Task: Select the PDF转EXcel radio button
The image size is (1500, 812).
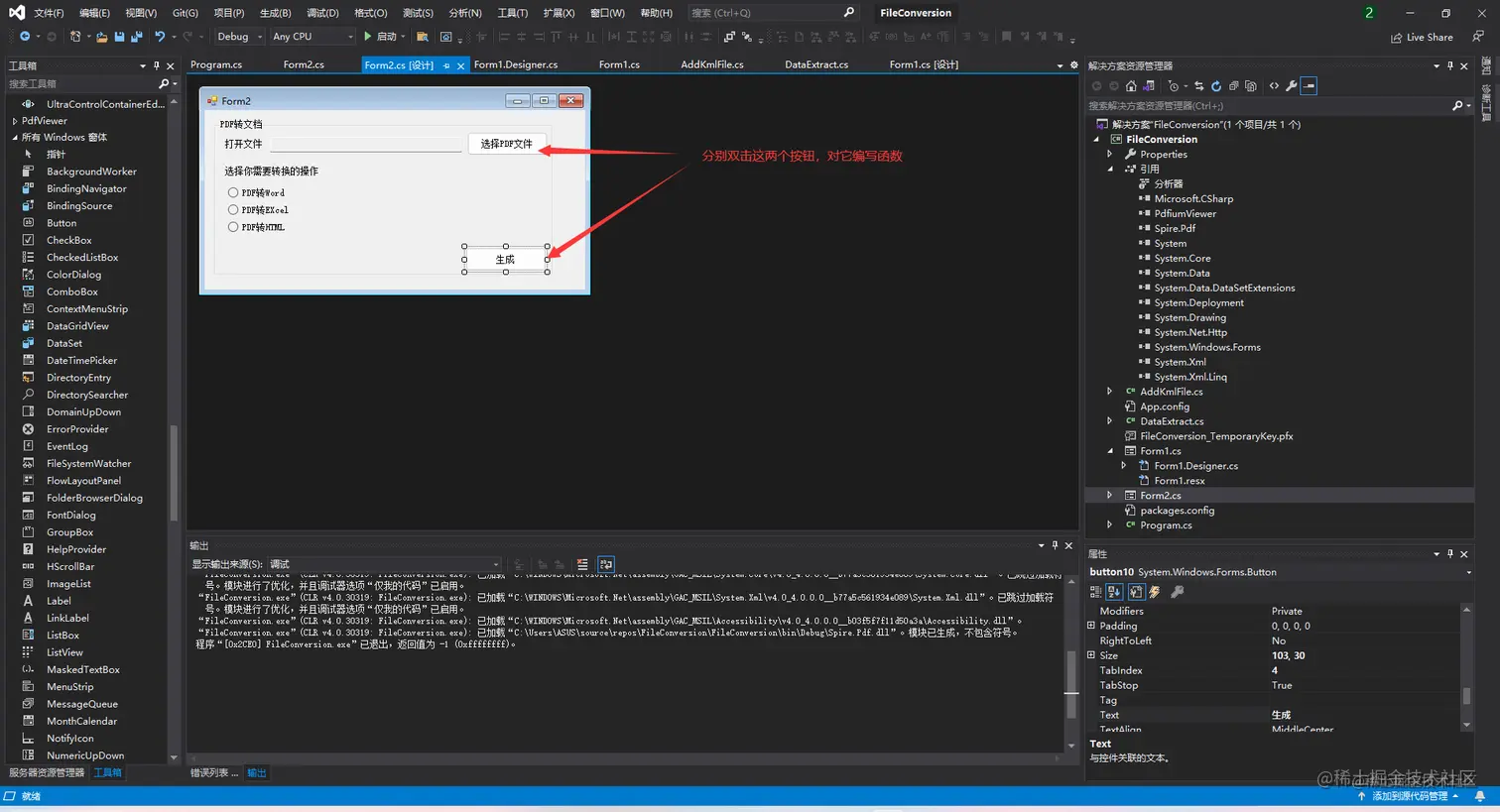Action: tap(233, 209)
